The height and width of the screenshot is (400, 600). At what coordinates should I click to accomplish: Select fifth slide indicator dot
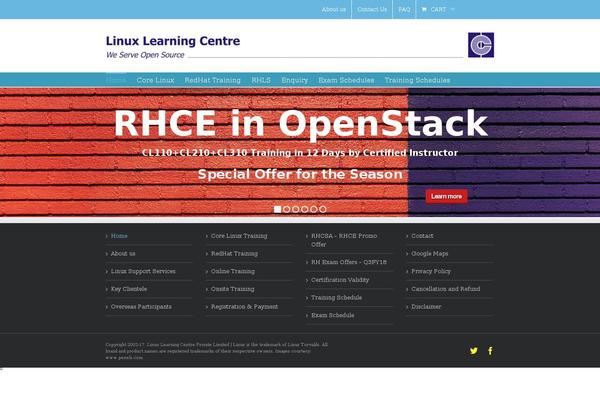(314, 209)
